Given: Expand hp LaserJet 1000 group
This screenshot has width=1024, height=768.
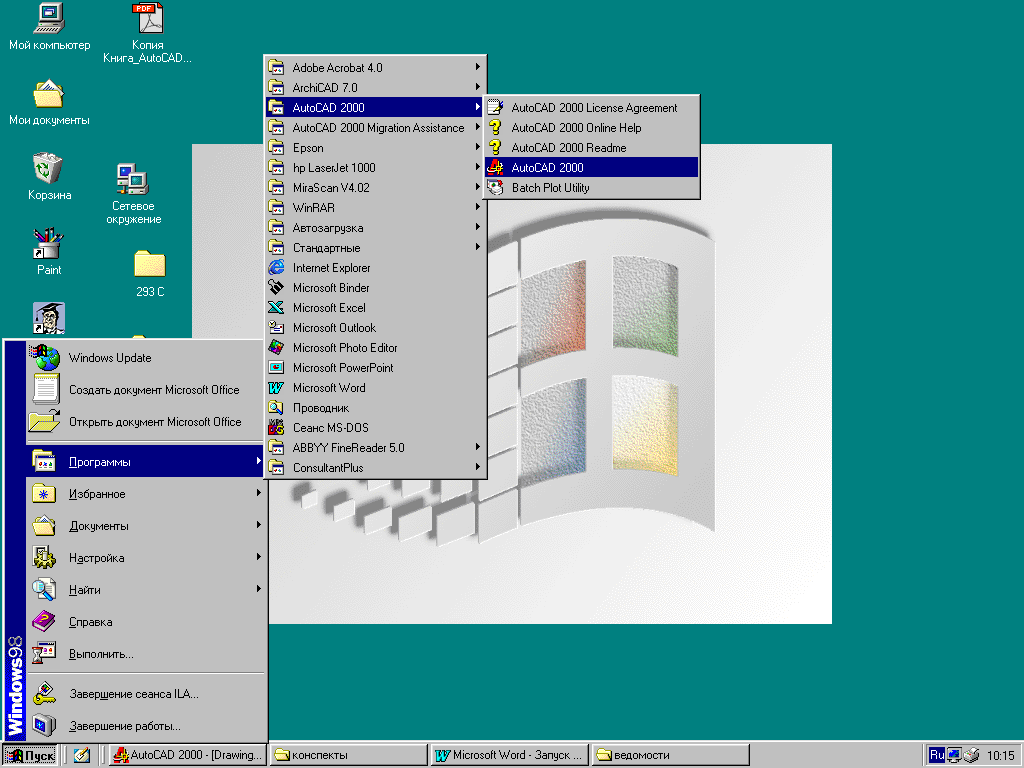Looking at the screenshot, I should tap(376, 168).
